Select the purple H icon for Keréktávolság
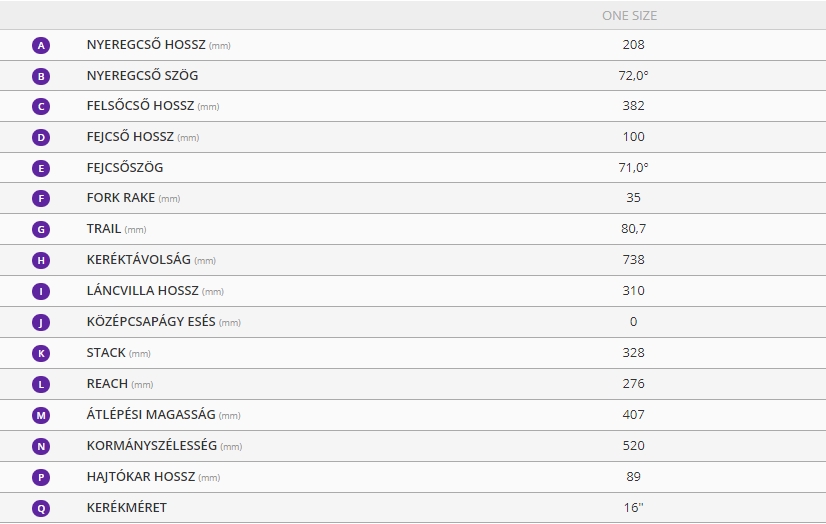This screenshot has width=826, height=524. [x=41, y=260]
